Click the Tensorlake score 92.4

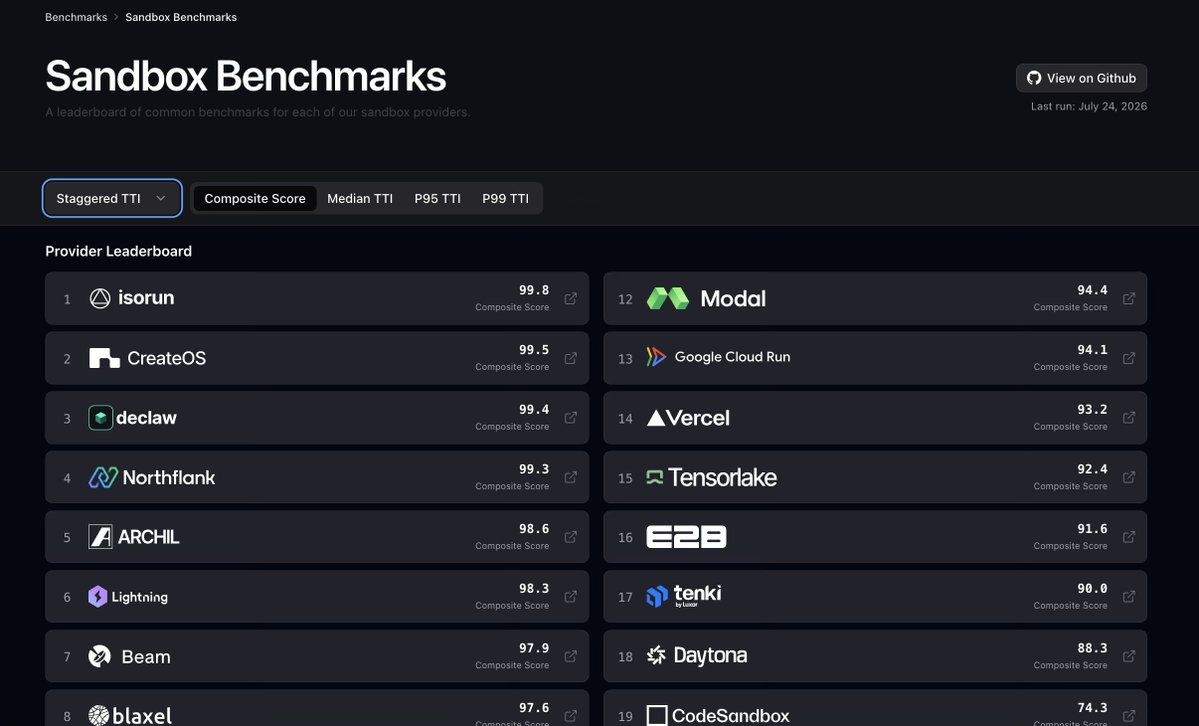[x=1092, y=469]
